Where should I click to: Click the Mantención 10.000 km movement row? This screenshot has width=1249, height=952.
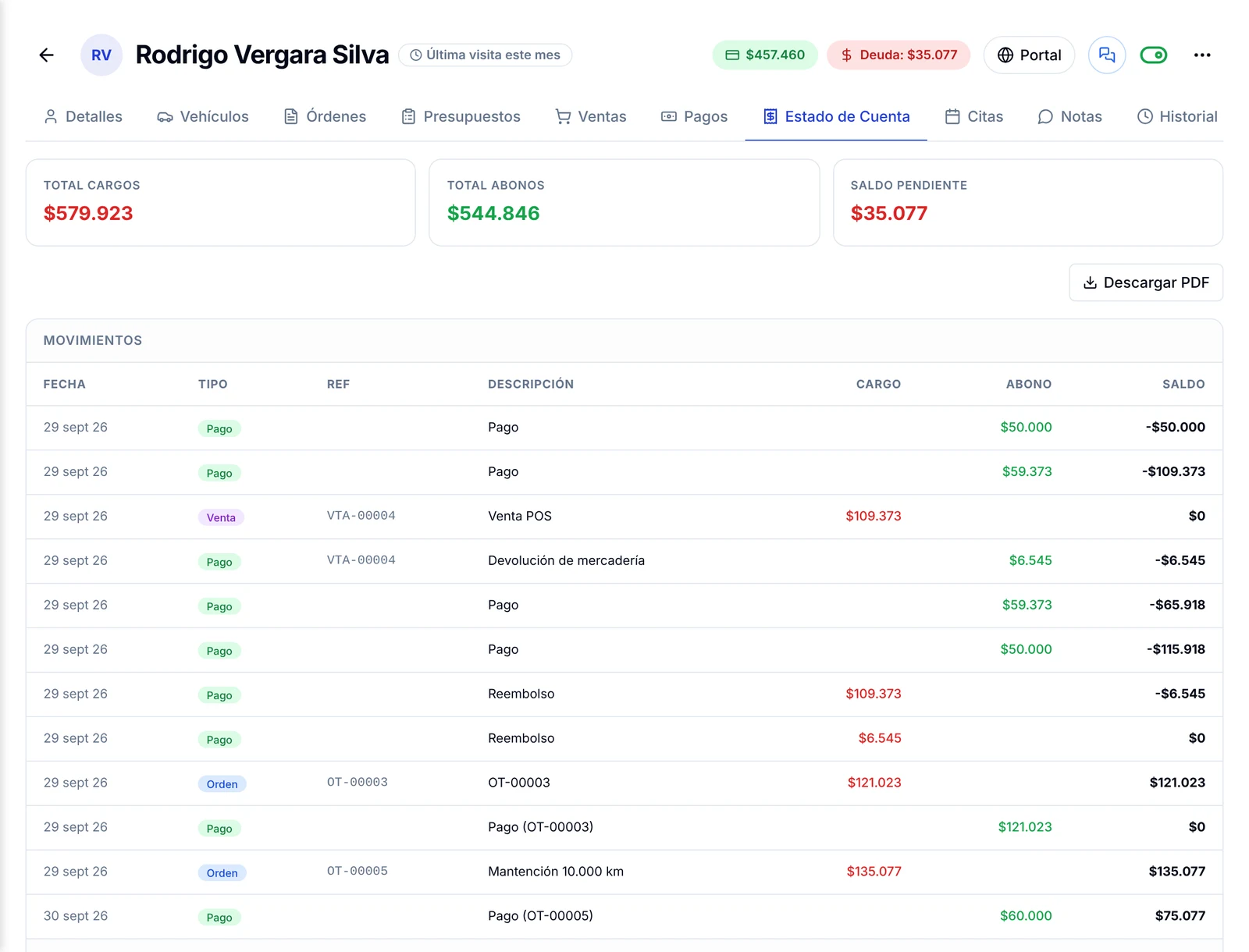(x=624, y=872)
